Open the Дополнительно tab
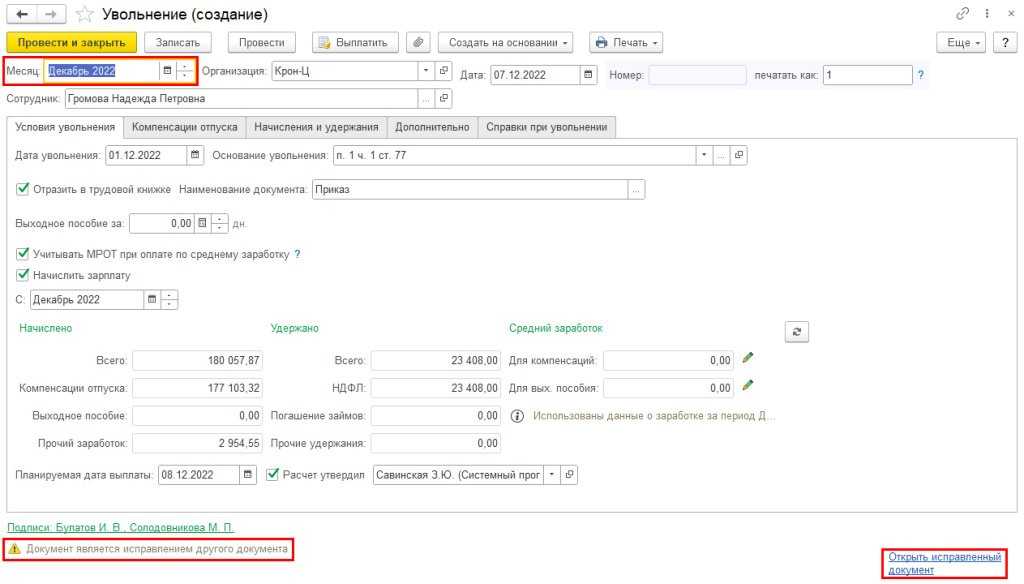Image resolution: width=1024 pixels, height=584 pixels. pos(432,127)
